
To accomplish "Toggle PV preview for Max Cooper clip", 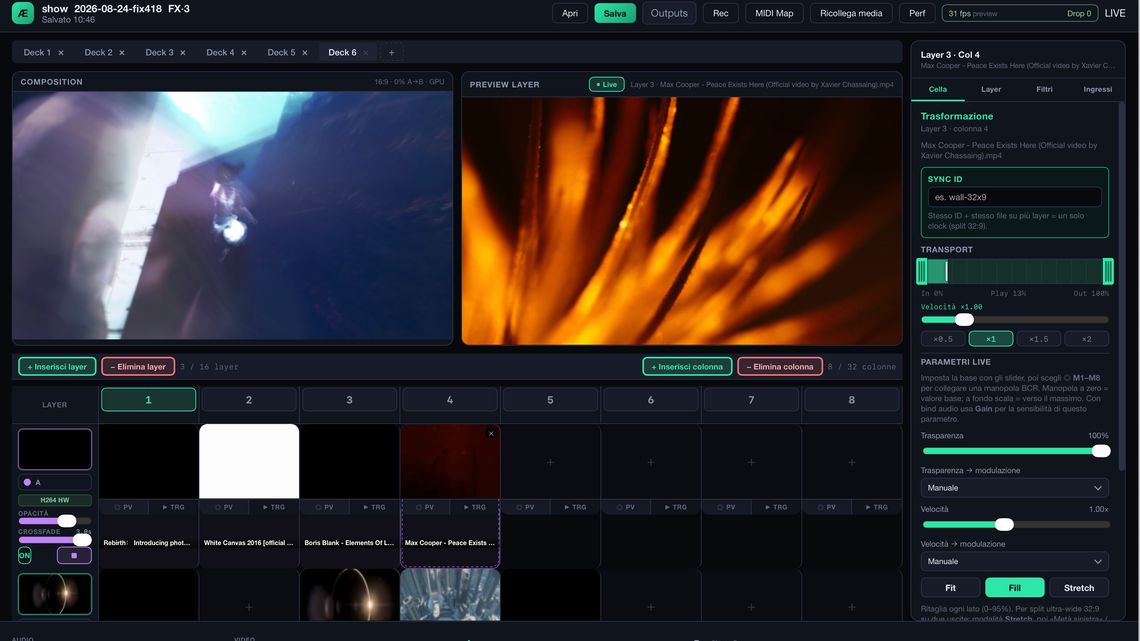I will click(425, 507).
